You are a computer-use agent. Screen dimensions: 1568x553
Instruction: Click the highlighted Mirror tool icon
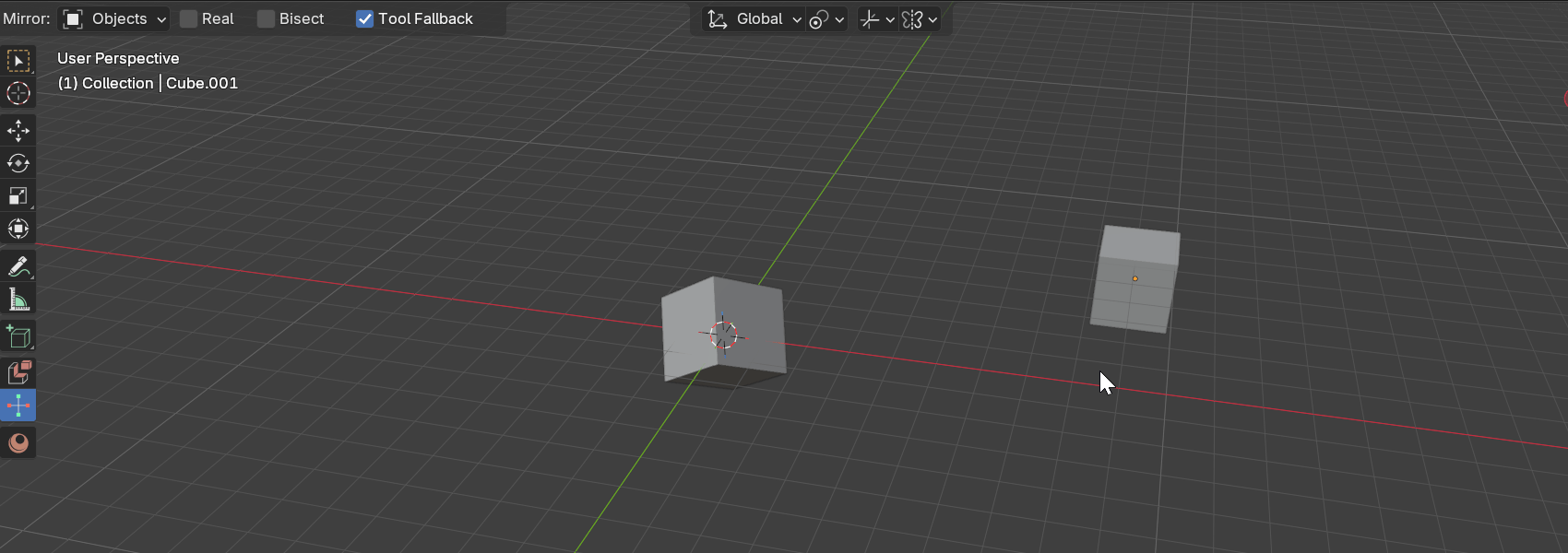pyautogui.click(x=18, y=406)
